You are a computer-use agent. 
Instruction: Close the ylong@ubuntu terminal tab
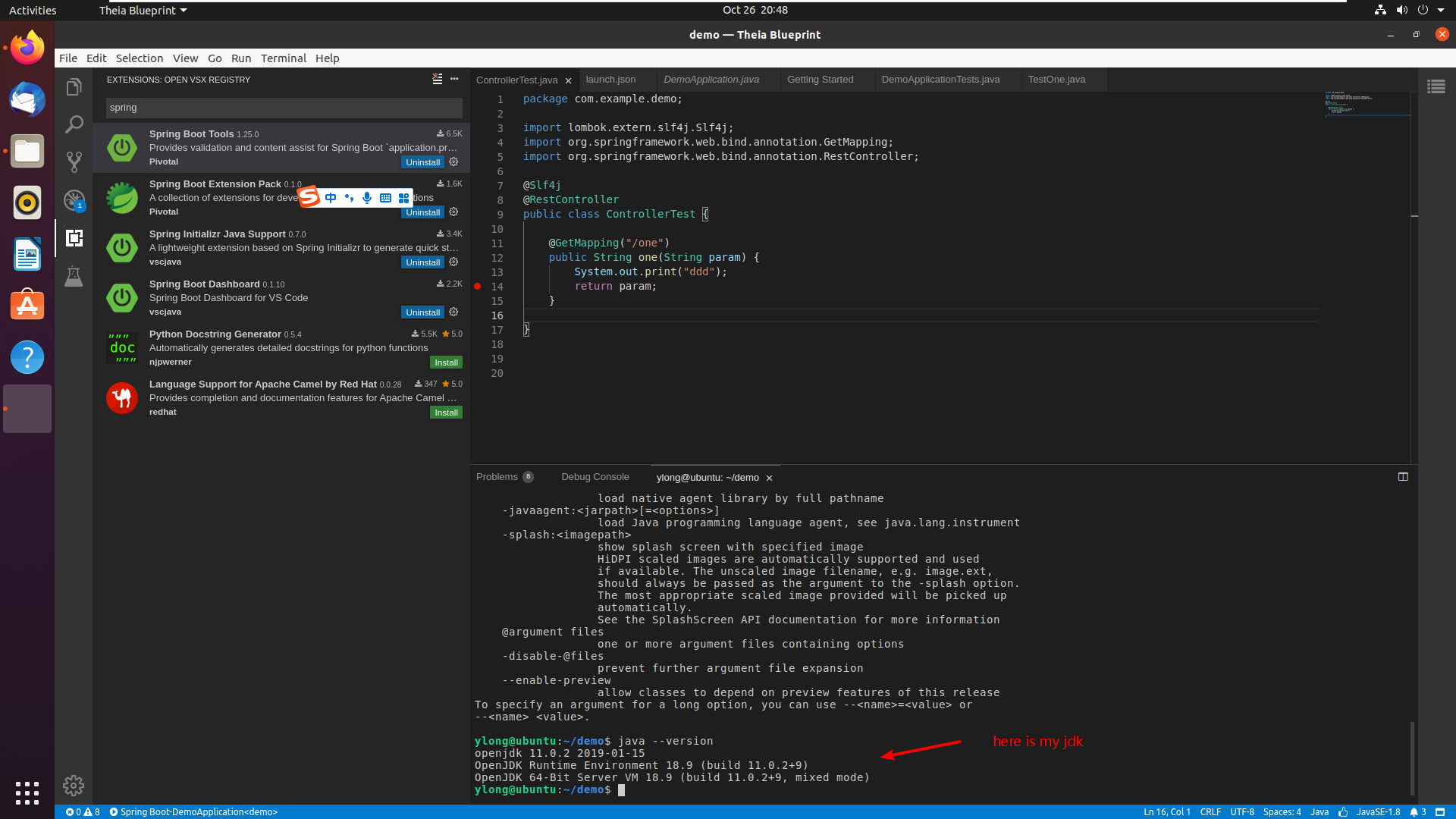pyautogui.click(x=769, y=478)
